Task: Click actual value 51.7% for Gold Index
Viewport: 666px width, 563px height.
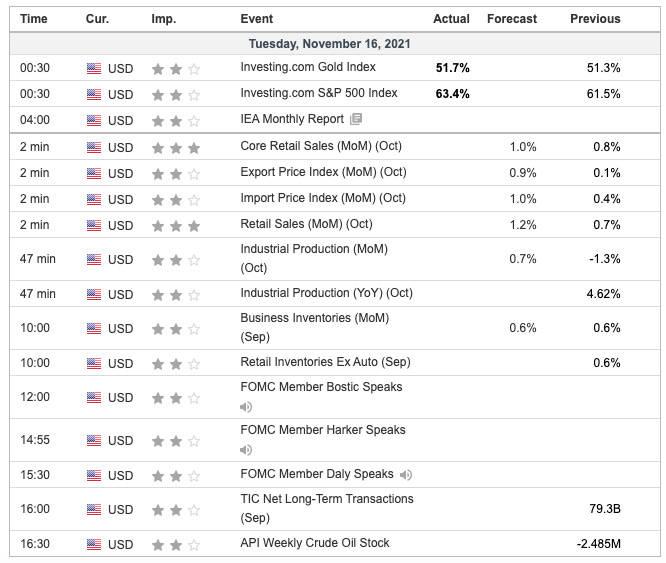Action: (452, 68)
